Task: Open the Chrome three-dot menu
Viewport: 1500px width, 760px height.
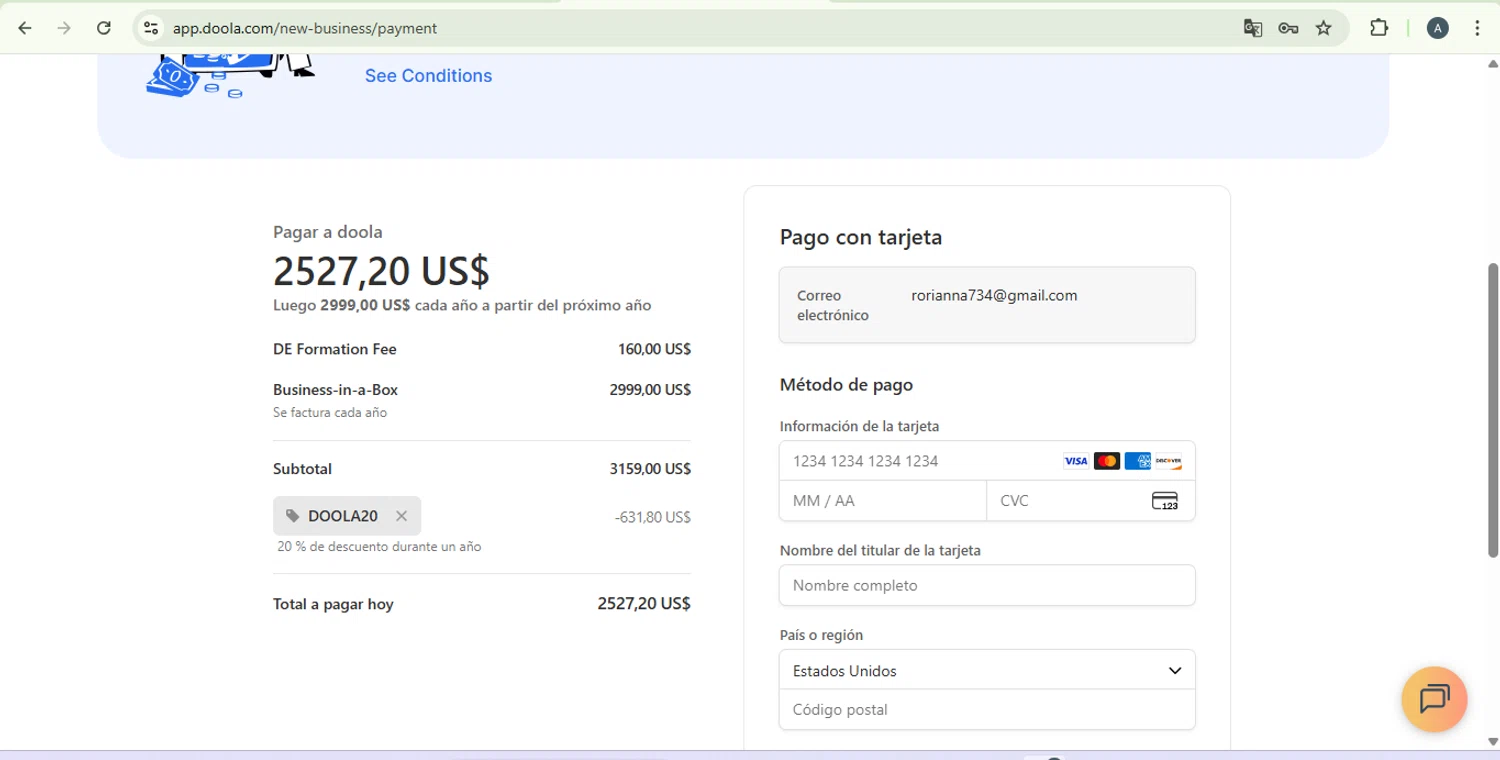Action: [1477, 28]
